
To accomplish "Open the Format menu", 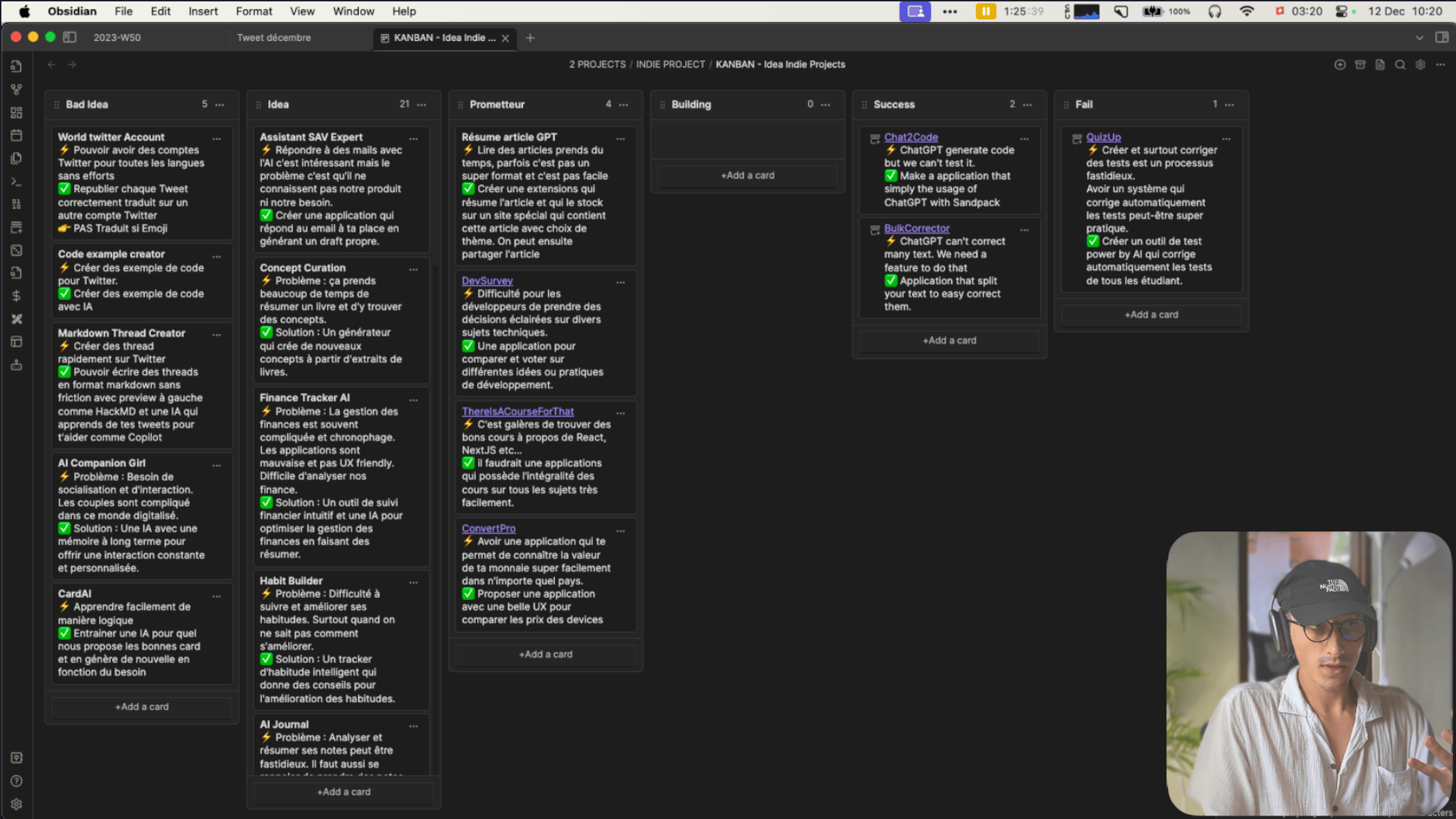I will (254, 11).
